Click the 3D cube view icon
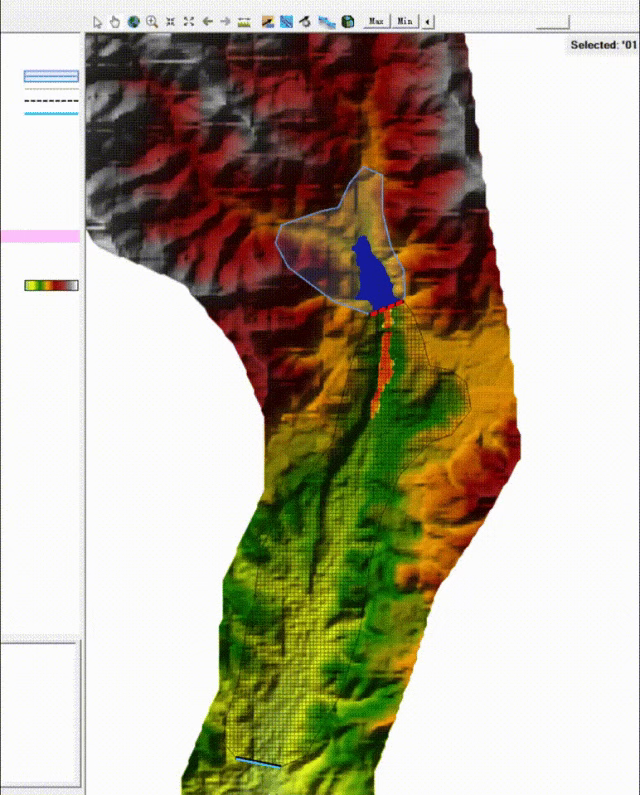Viewport: 640px width, 795px height. 347,21
